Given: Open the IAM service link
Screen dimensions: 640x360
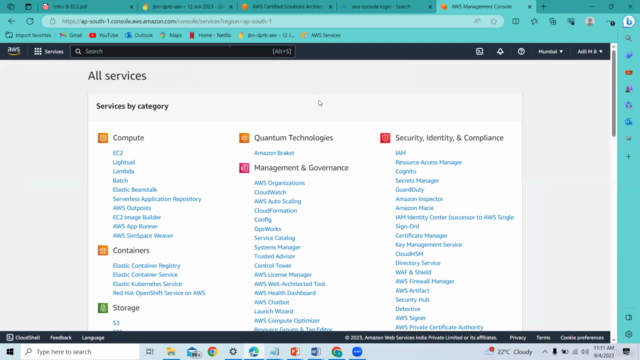Looking at the screenshot, I should (400, 153).
